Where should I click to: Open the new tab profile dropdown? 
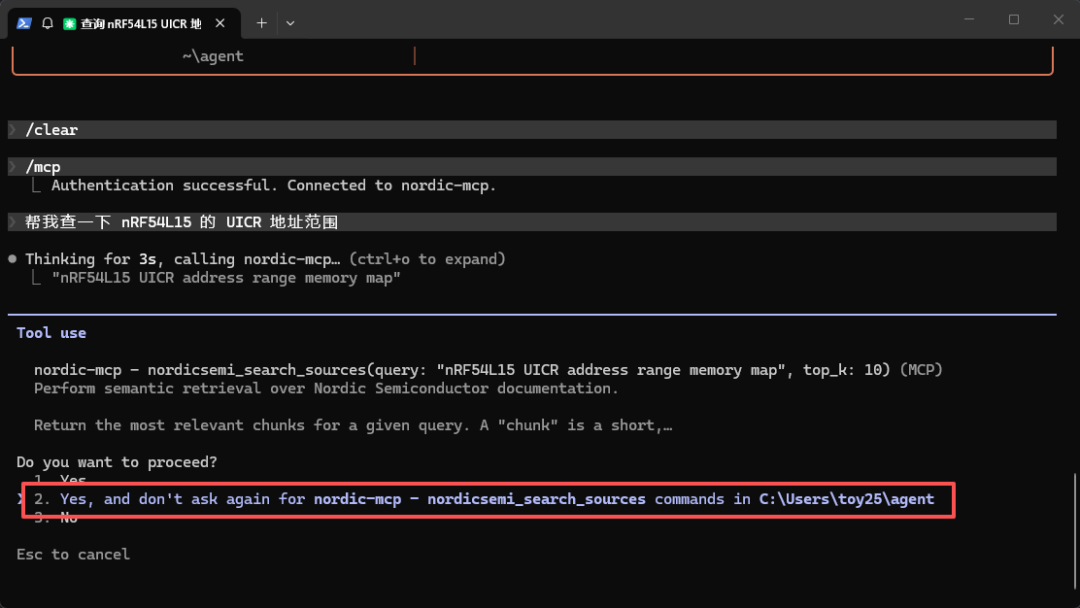(290, 23)
